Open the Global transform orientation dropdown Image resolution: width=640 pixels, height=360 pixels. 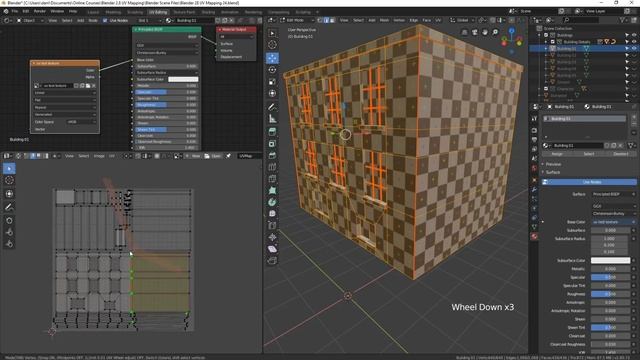click(462, 20)
